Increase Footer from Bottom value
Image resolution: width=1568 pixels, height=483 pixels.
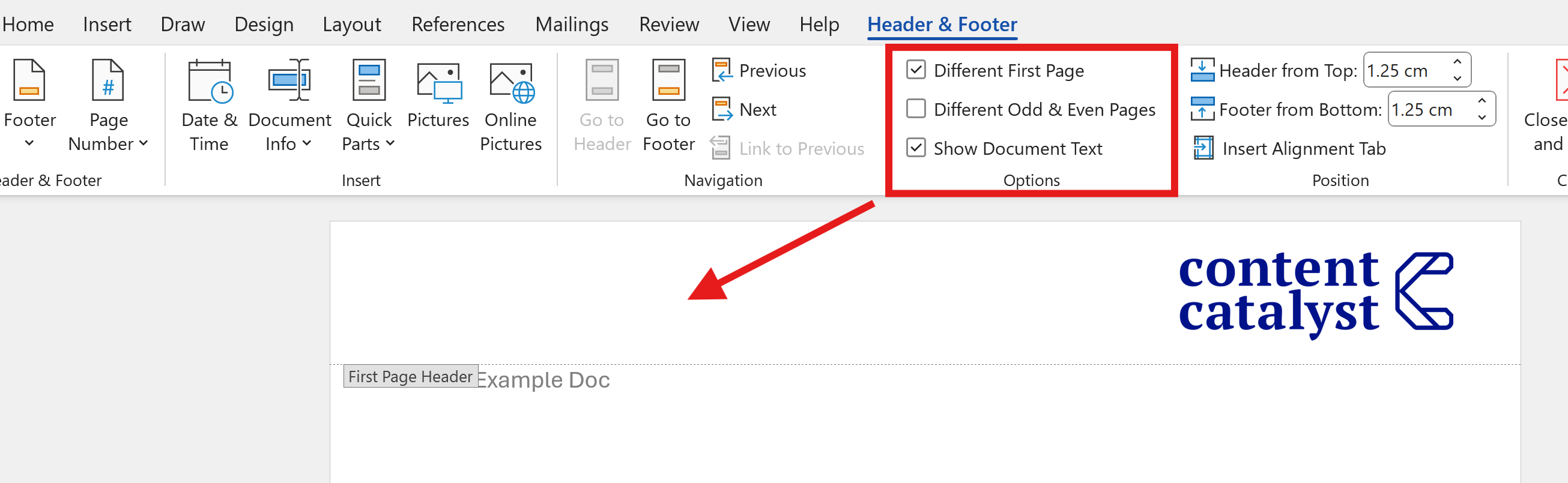[1482, 100]
